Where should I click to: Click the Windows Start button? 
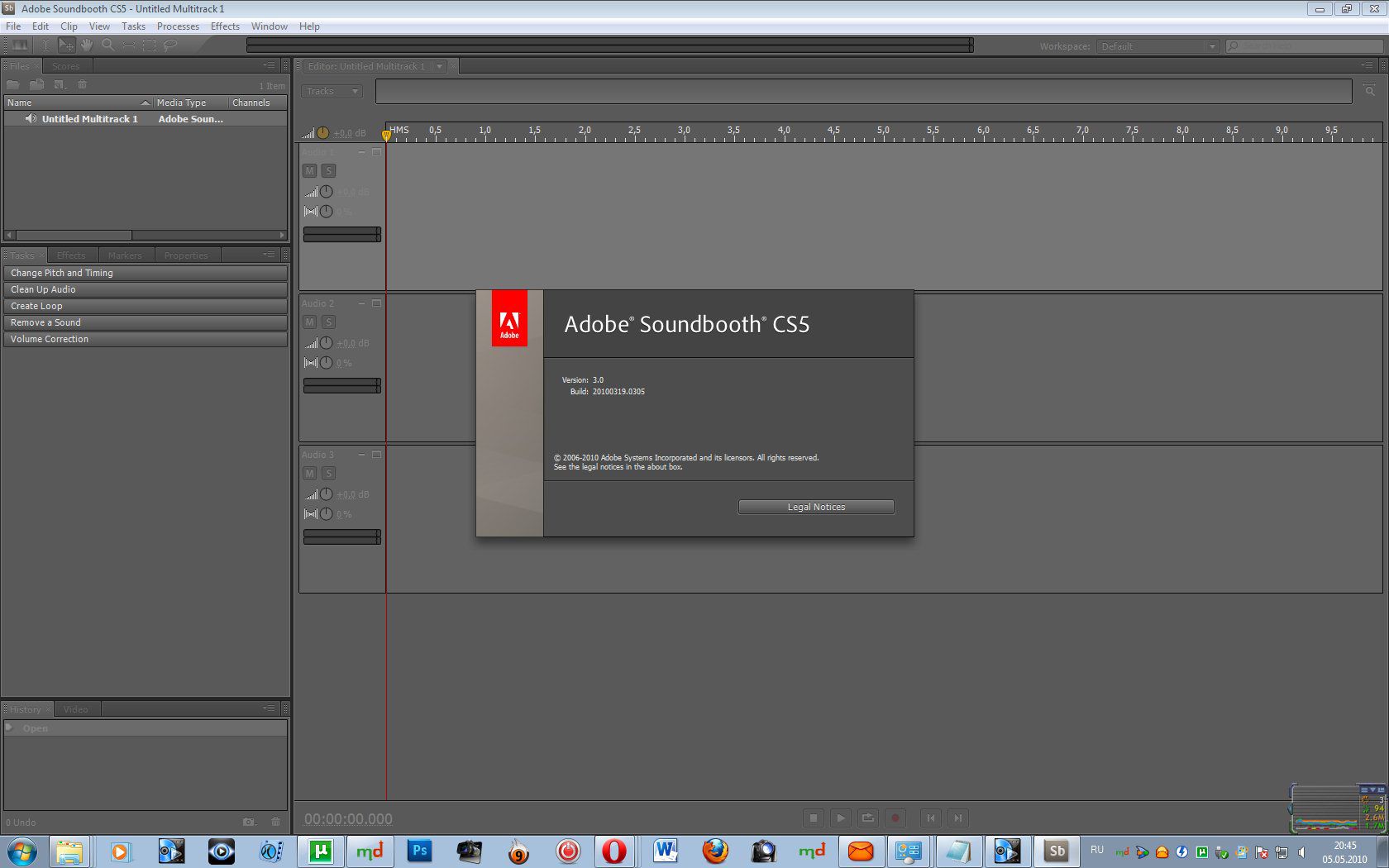tap(22, 851)
